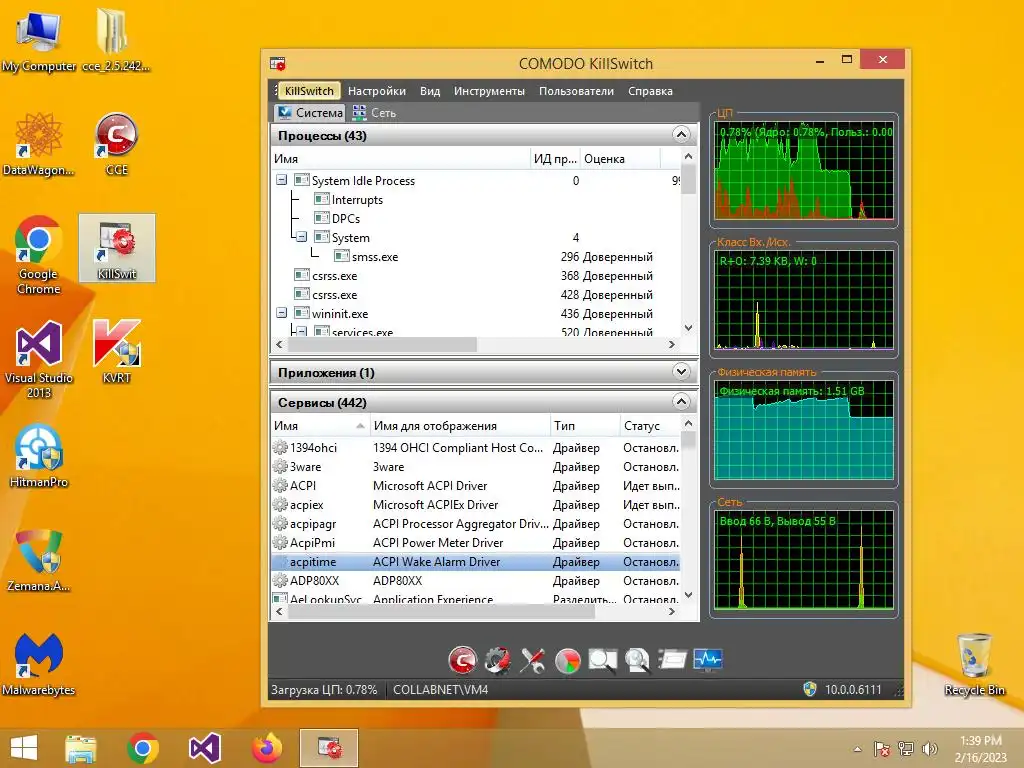Click the volume speaker tray icon
The height and width of the screenshot is (768, 1024).
(x=929, y=748)
